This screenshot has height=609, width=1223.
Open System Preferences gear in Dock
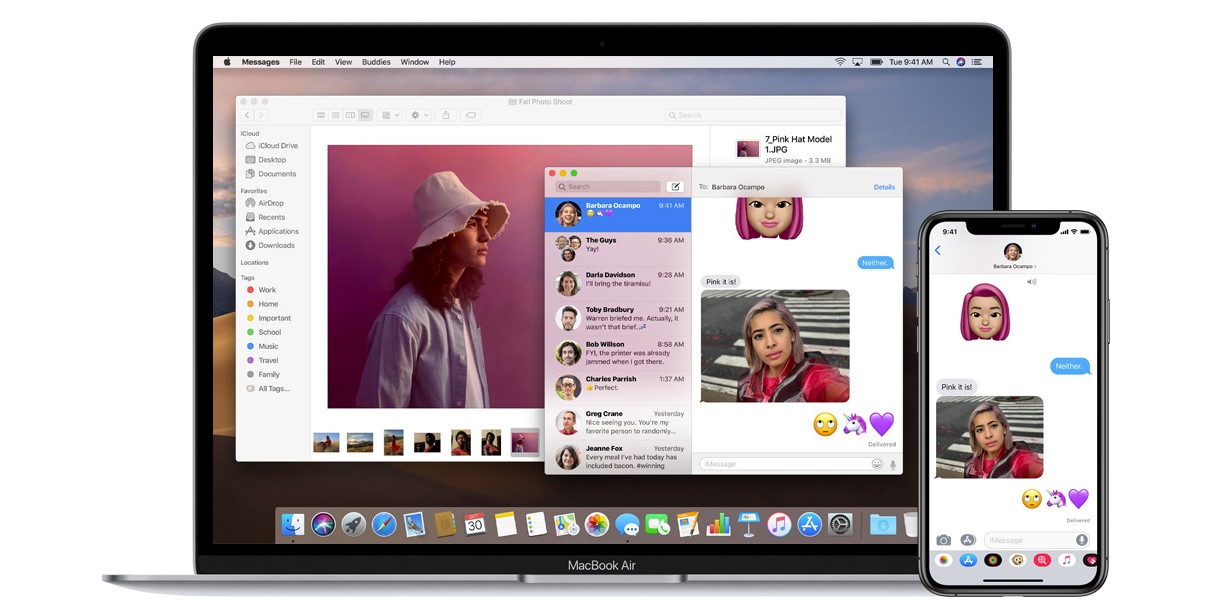840,524
